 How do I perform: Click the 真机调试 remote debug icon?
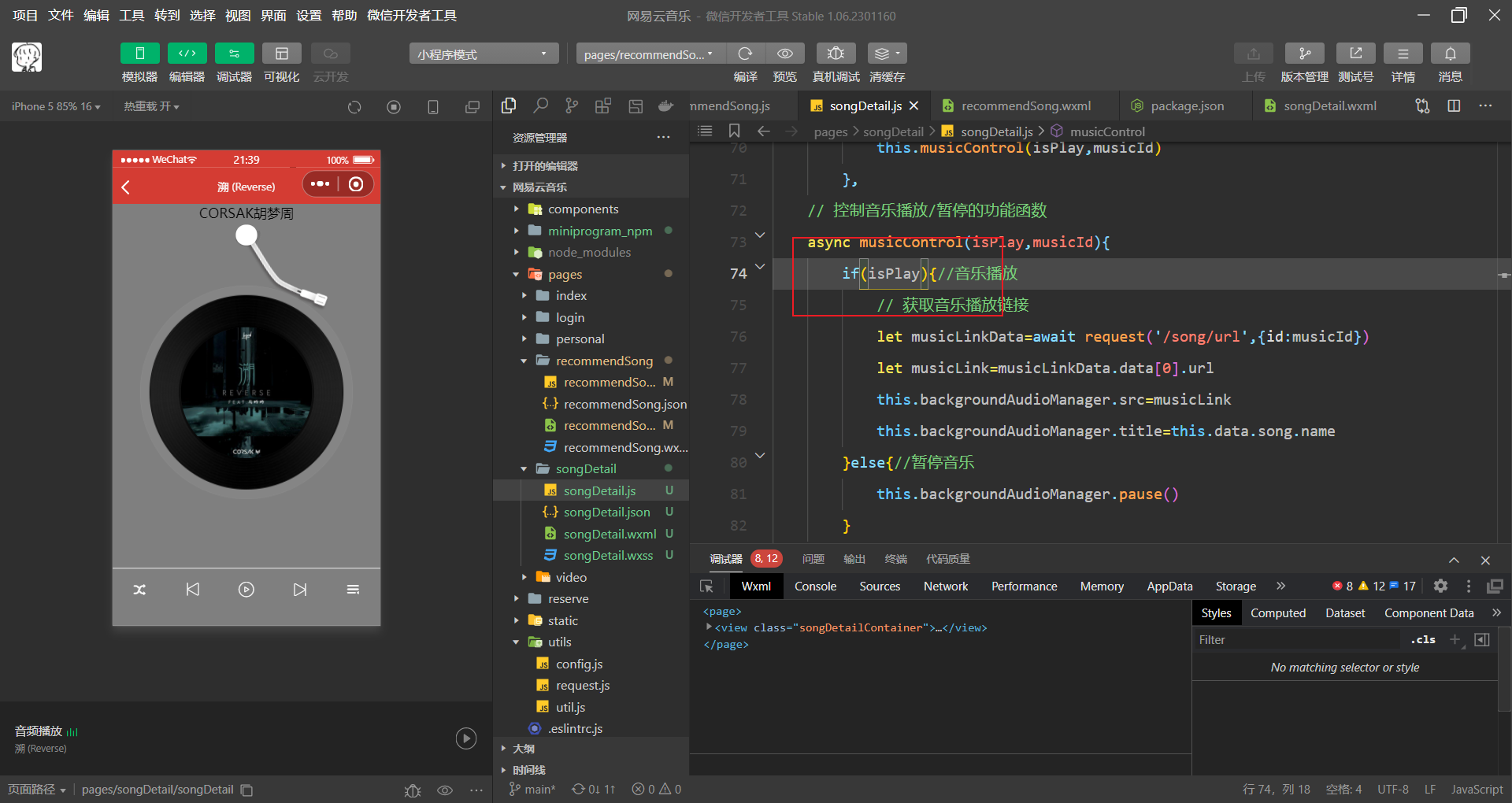(836, 54)
